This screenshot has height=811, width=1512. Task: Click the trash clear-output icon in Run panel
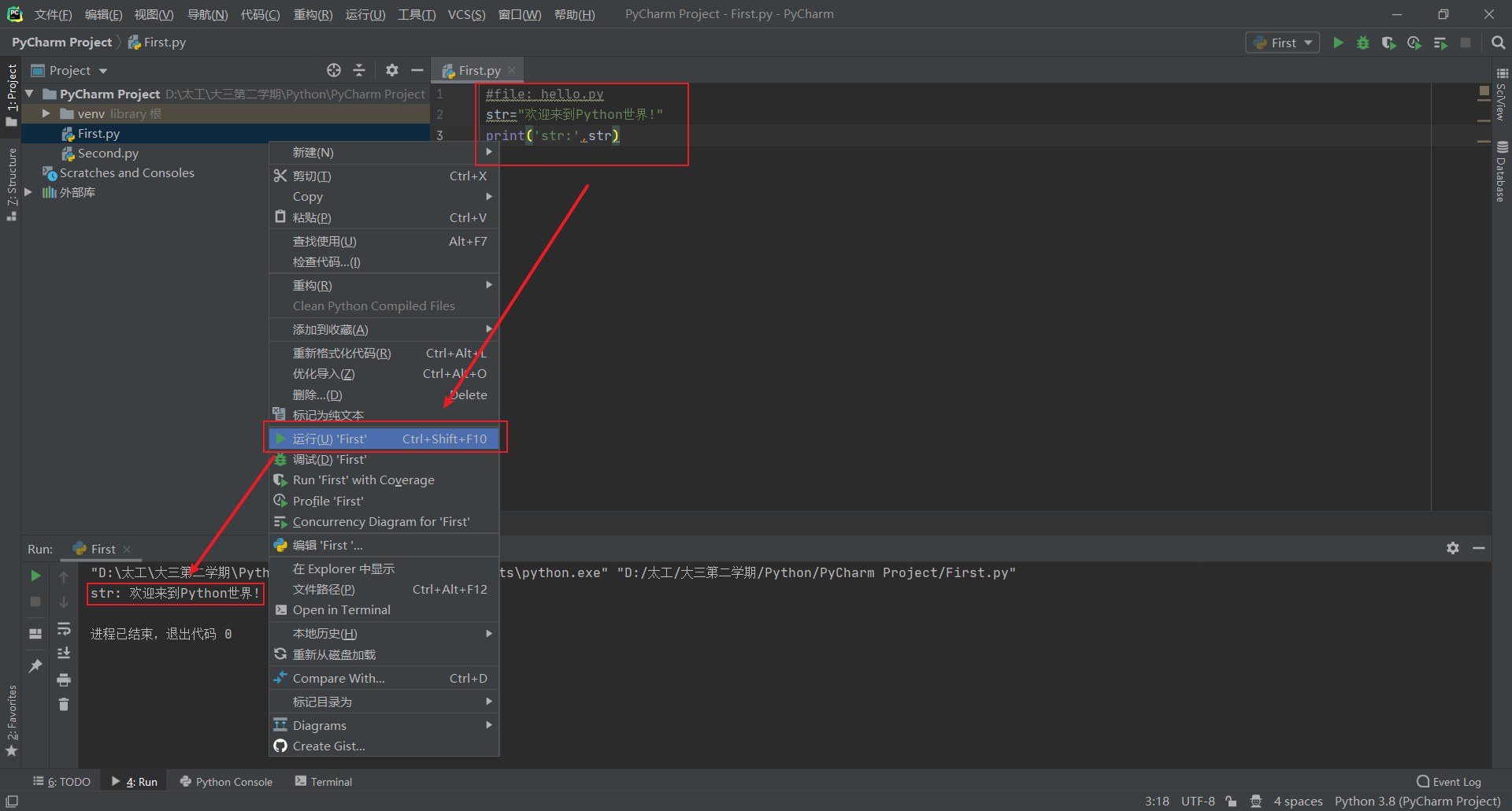tap(64, 704)
